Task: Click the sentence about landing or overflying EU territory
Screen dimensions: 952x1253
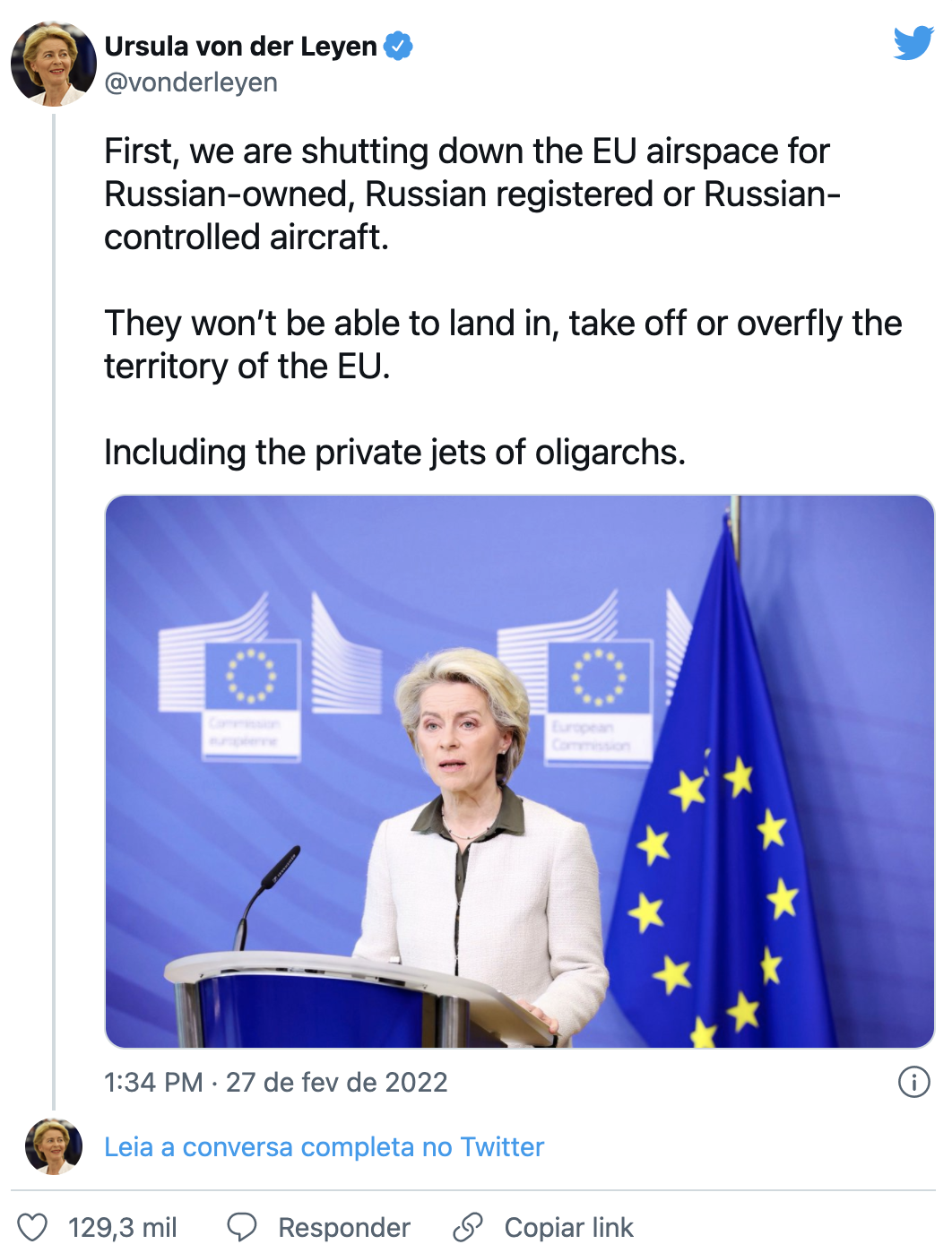Action: pyautogui.click(x=502, y=345)
